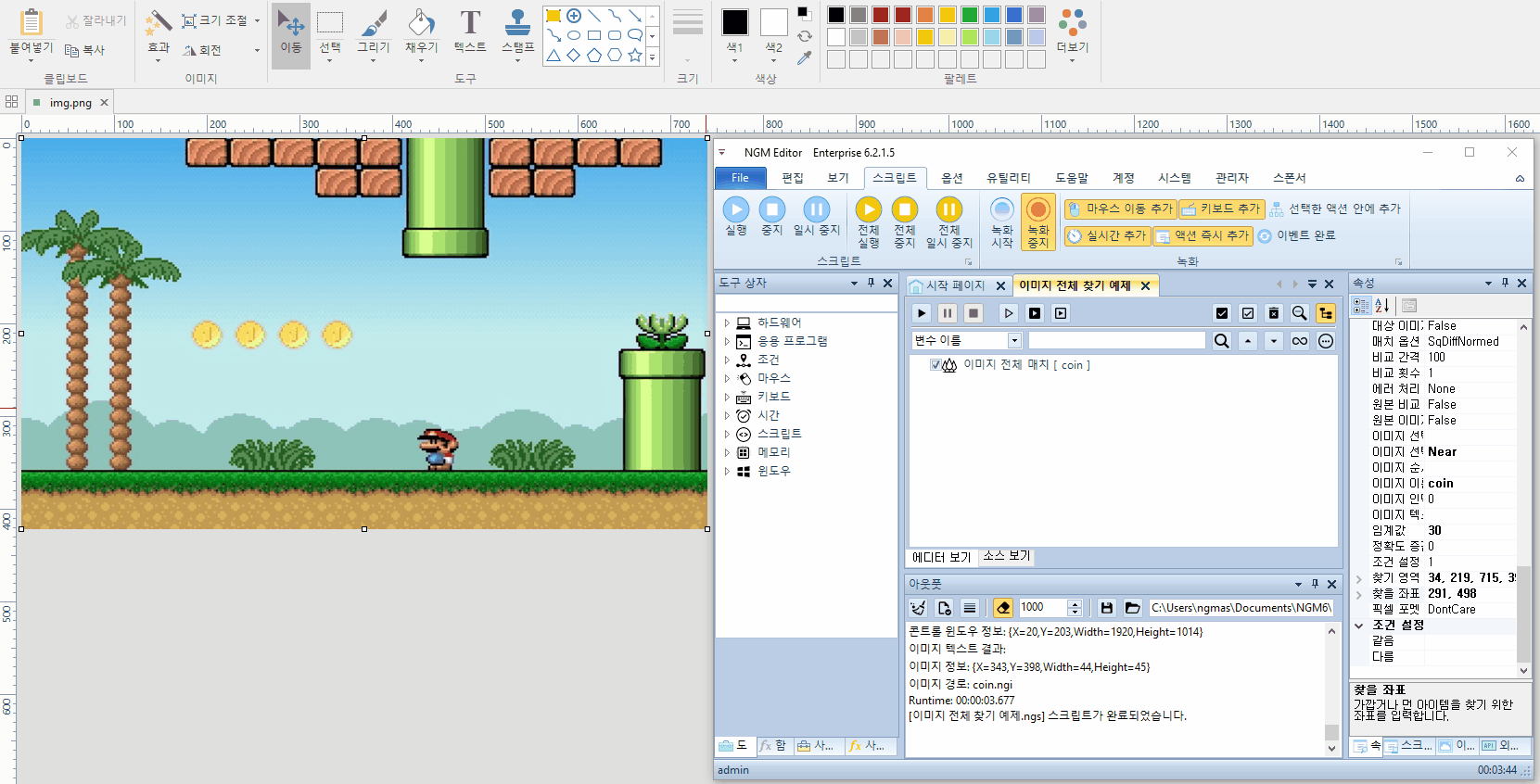Select img.png document tab
This screenshot has height=784, width=1540.
pyautogui.click(x=70, y=103)
